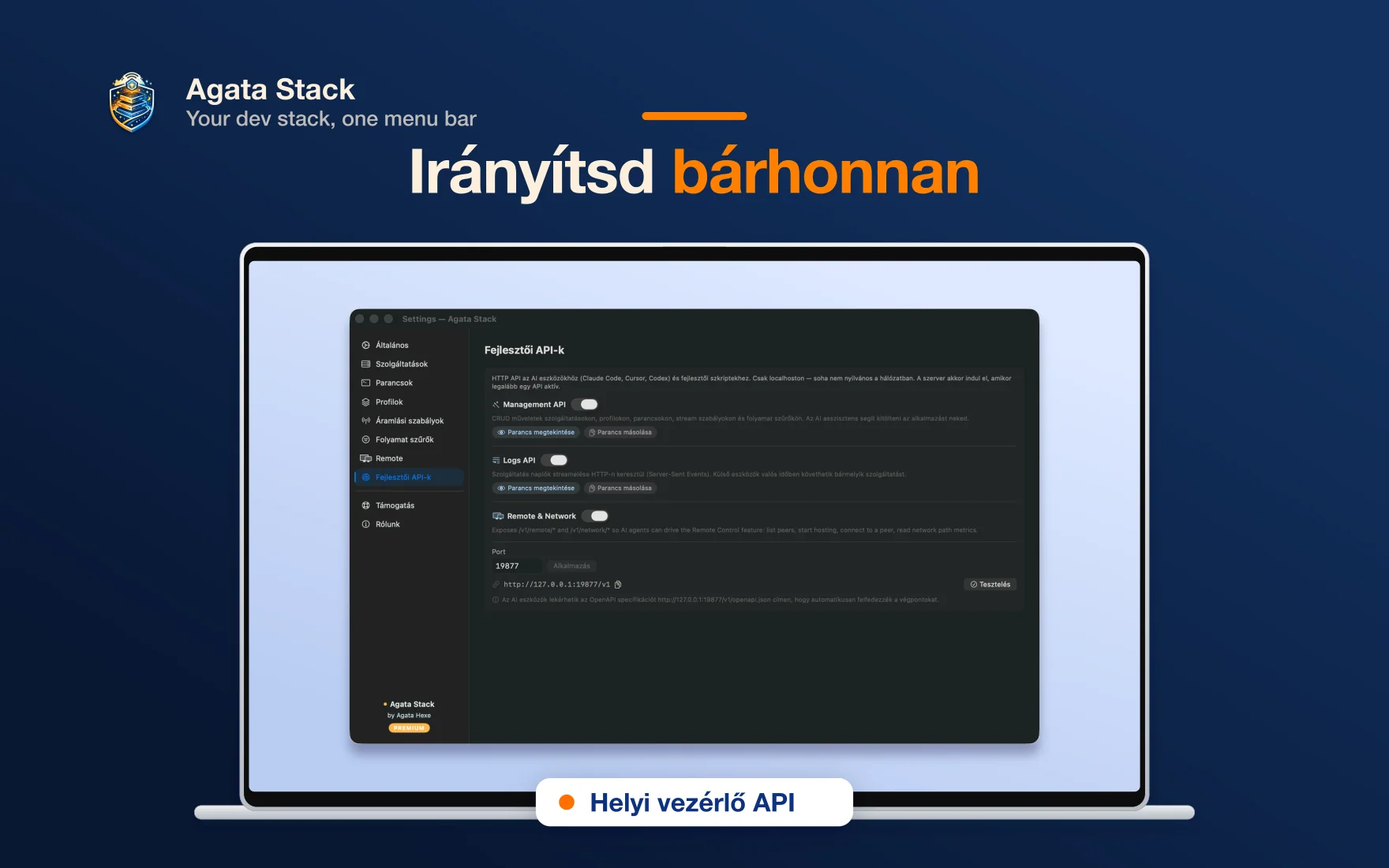The width and height of the screenshot is (1389, 868).
Task: Click Parancs megtekintése under Logs API
Action: 536,488
